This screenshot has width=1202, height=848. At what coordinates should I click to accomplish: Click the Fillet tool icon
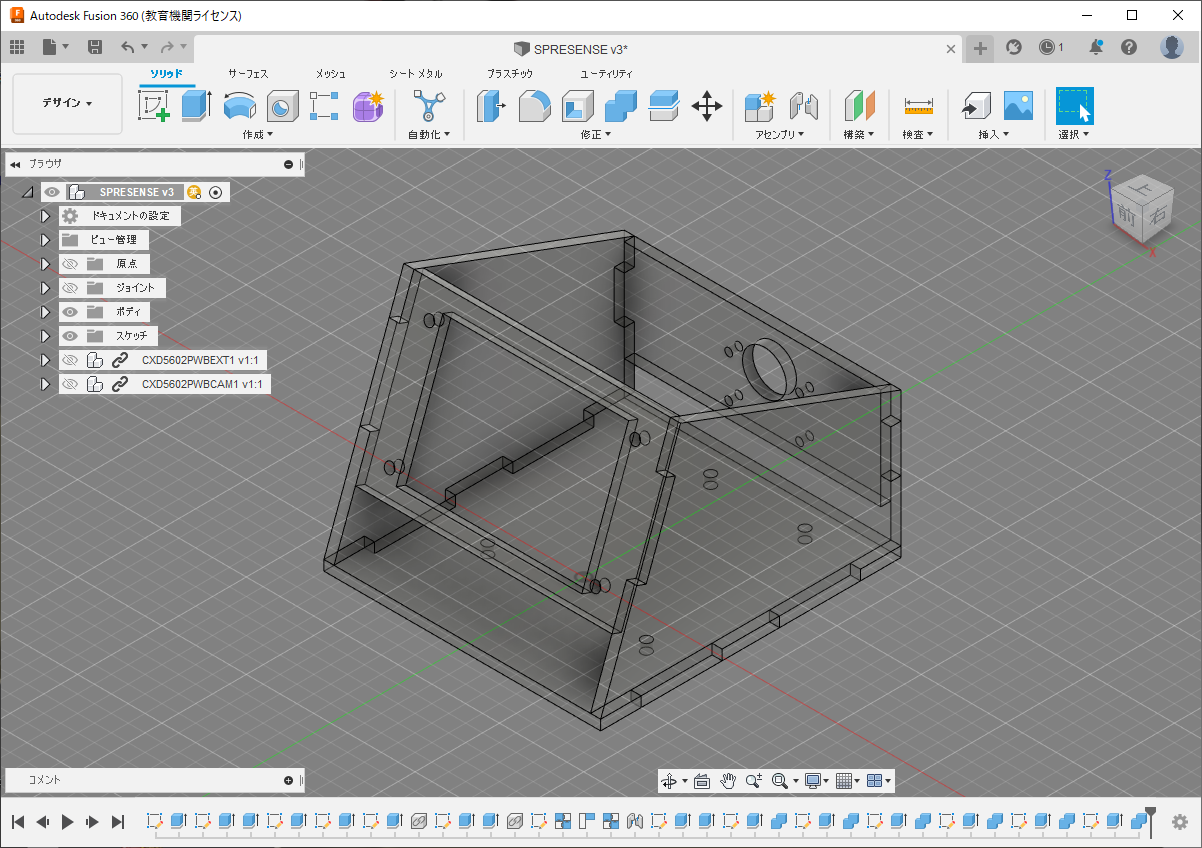pyautogui.click(x=534, y=105)
